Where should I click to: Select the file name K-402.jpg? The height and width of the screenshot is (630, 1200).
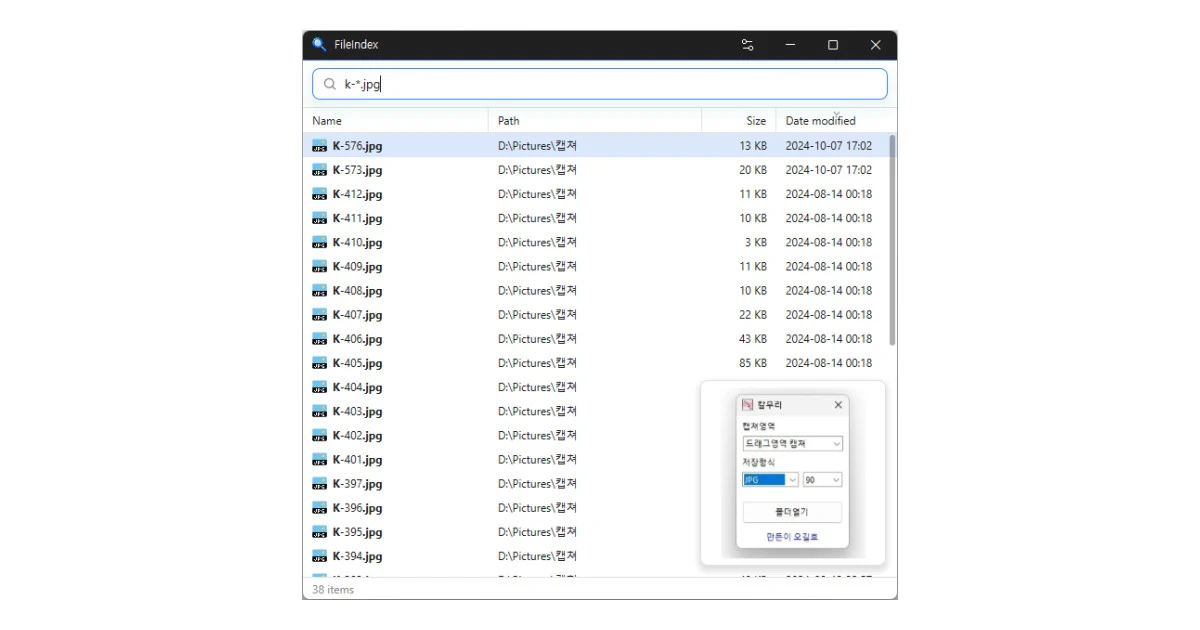[357, 436]
